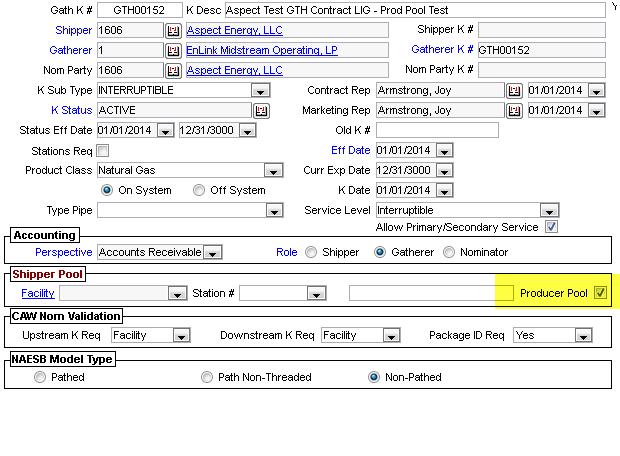Open the K Status lookup icon
The width and height of the screenshot is (620, 456).
point(261,110)
